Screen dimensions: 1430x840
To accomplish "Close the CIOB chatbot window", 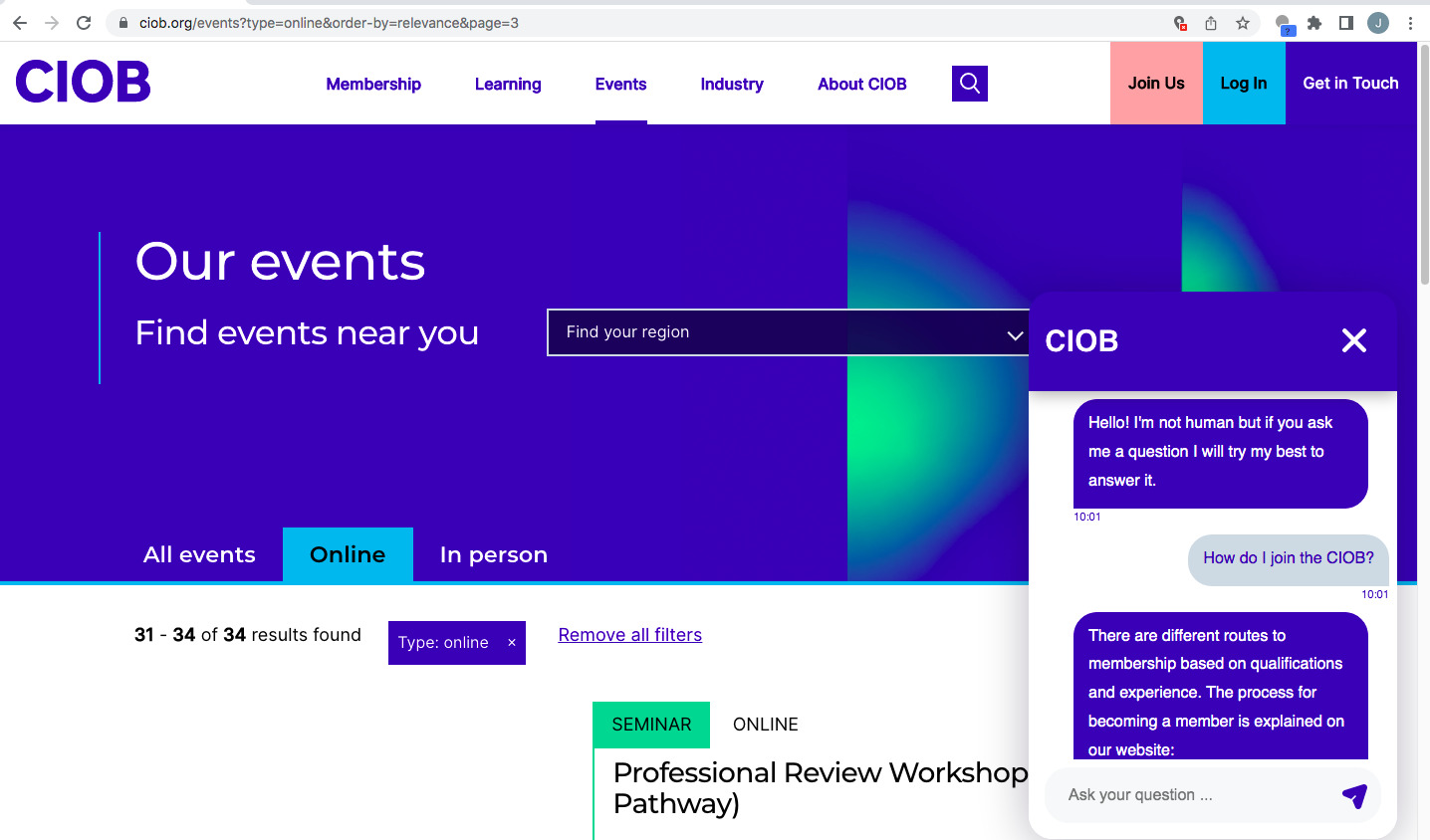I will coord(1353,340).
